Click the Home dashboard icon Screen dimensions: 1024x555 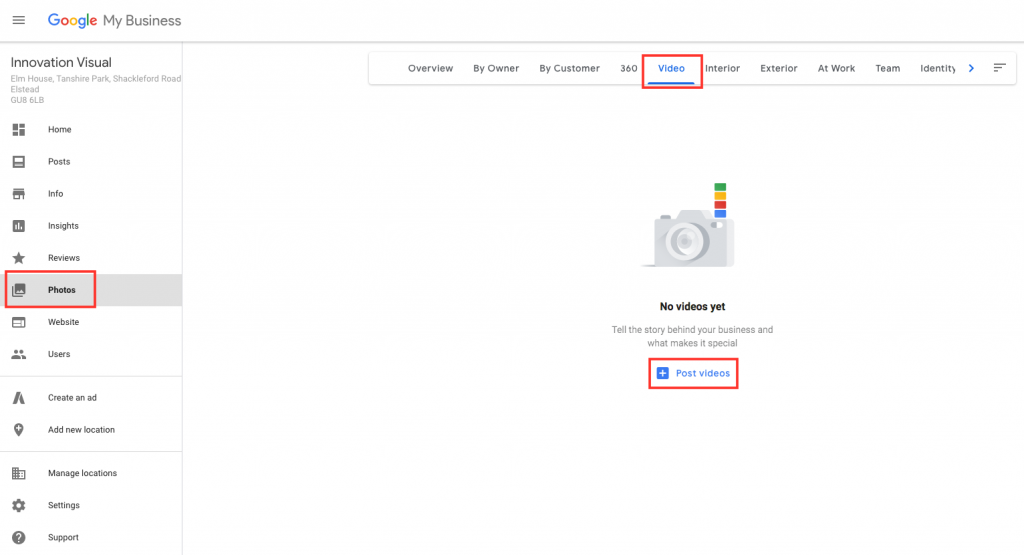tap(18, 130)
